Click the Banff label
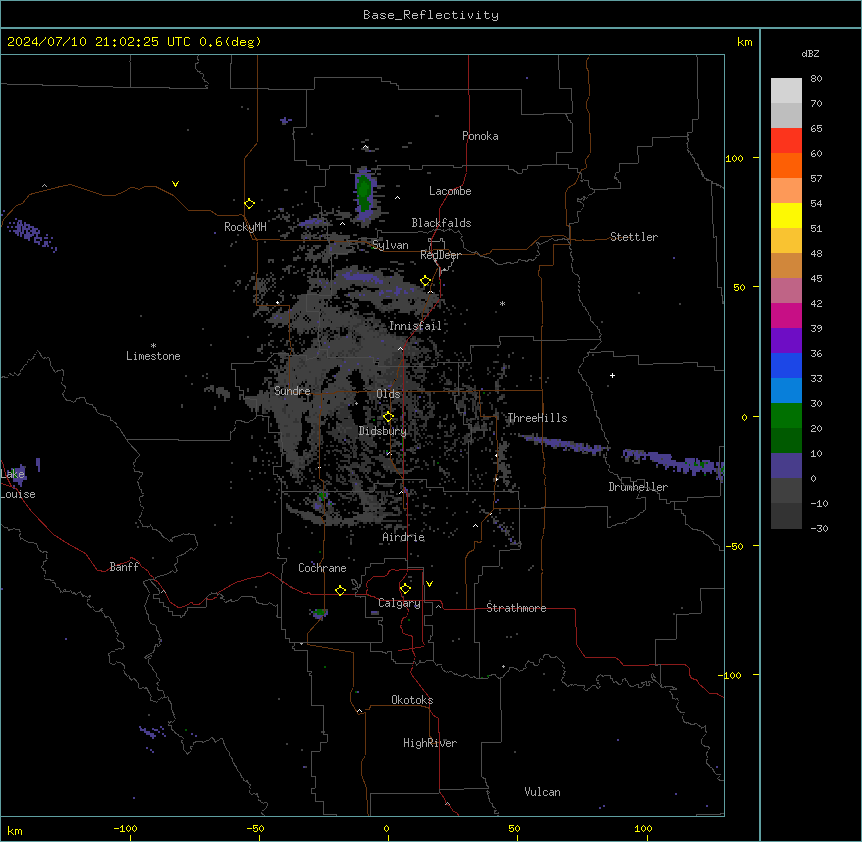The width and height of the screenshot is (862, 842). (124, 567)
